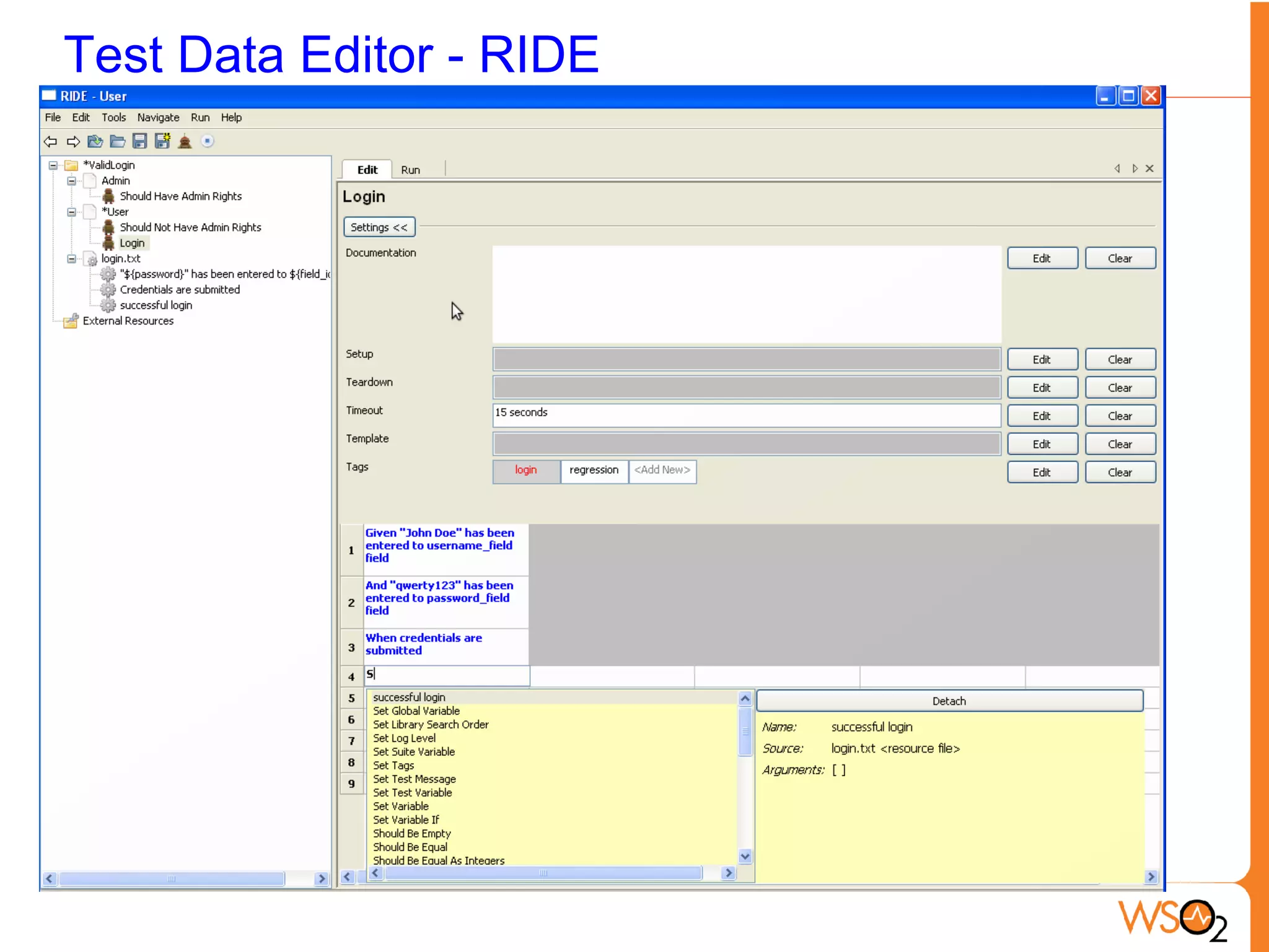Collapse the login.txt resource node
Screen dimensions: 1269x952
click(72, 259)
